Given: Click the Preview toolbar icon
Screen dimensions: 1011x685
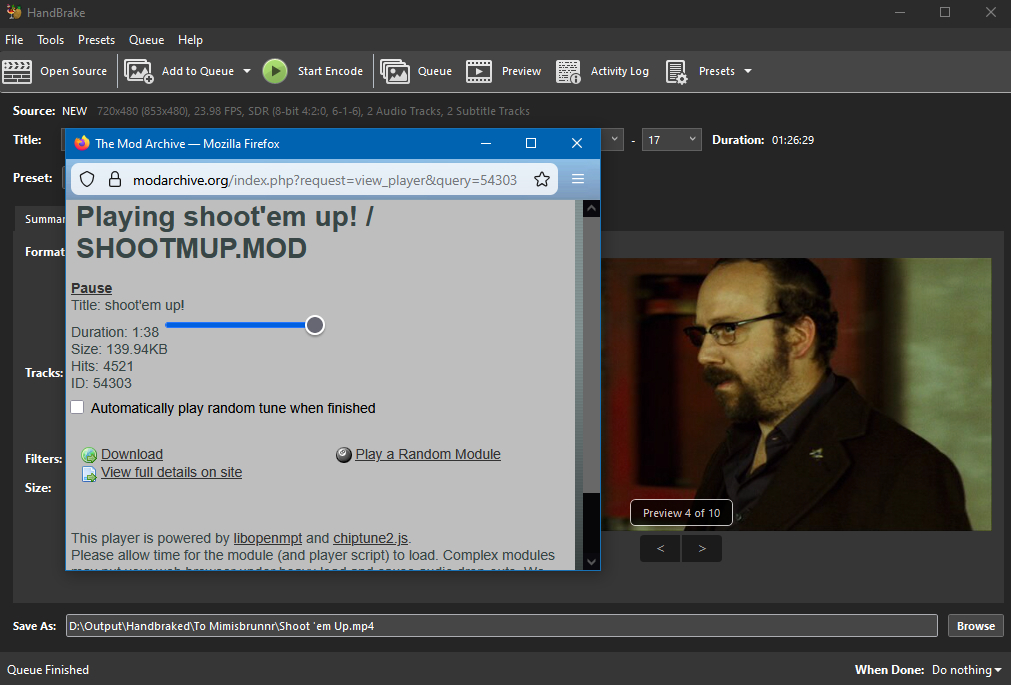Looking at the screenshot, I should tap(479, 71).
